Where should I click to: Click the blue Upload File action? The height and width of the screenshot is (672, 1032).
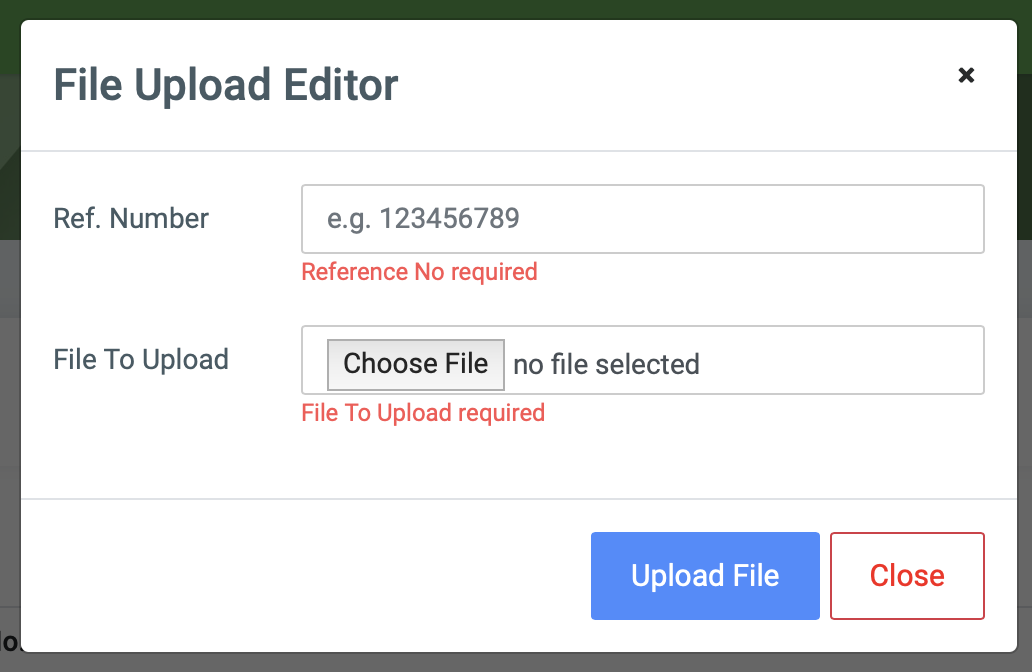point(705,575)
